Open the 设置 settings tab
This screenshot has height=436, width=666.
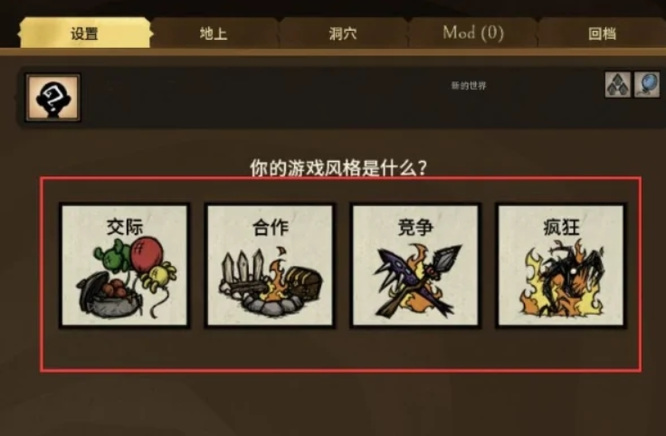pyautogui.click(x=85, y=33)
